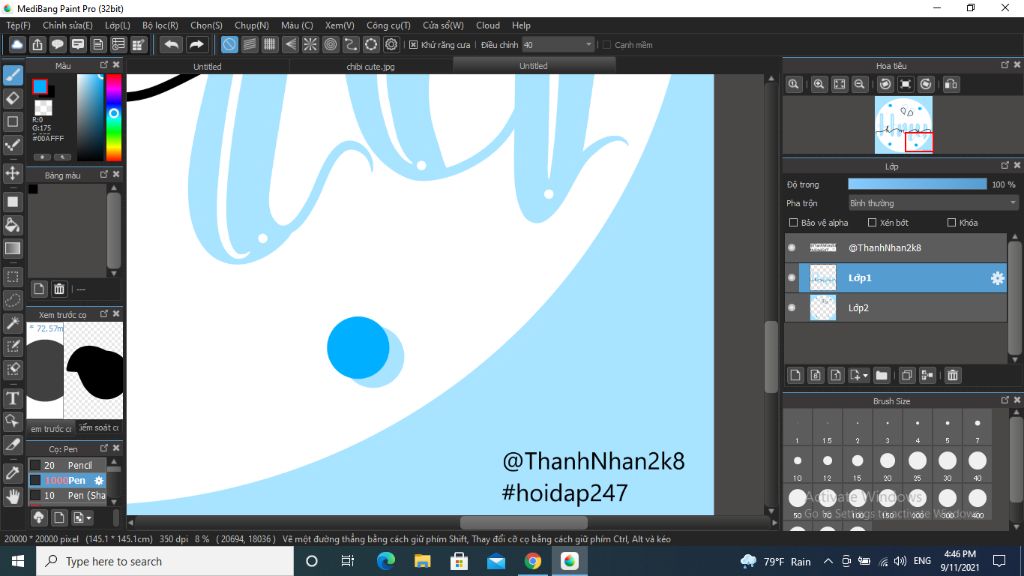This screenshot has width=1024, height=576.
Task: Delete layer with trash icon
Action: click(953, 376)
